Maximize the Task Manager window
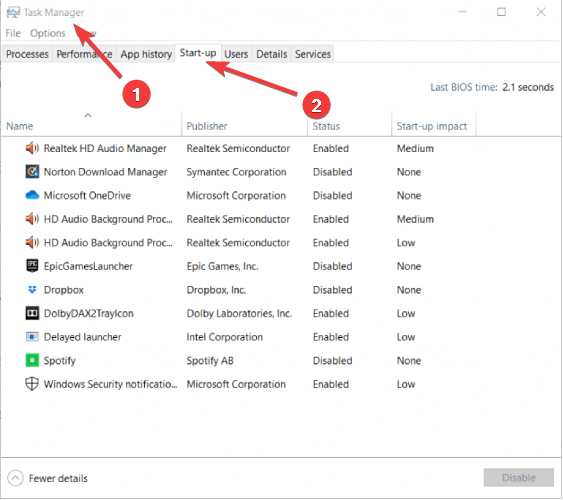 click(x=501, y=12)
